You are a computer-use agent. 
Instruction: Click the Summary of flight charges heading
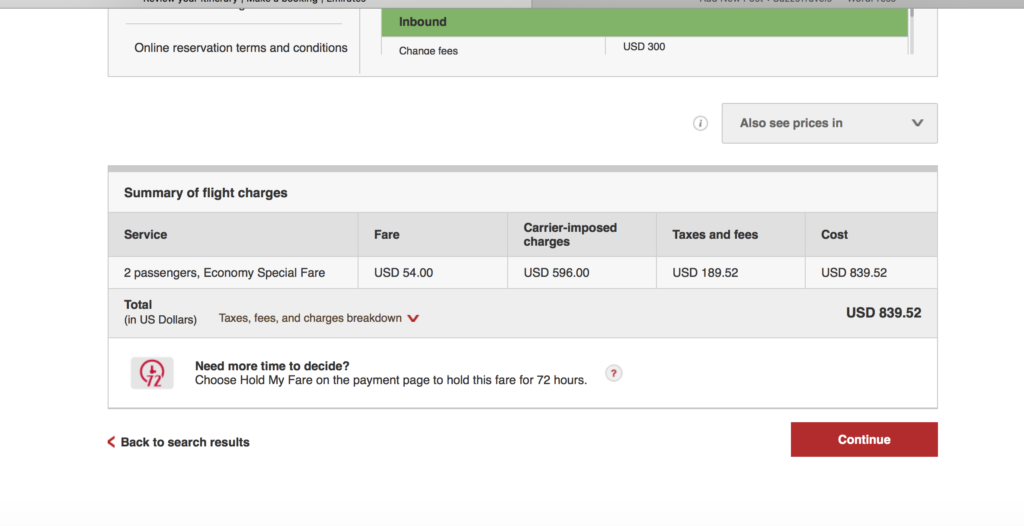[x=206, y=193]
